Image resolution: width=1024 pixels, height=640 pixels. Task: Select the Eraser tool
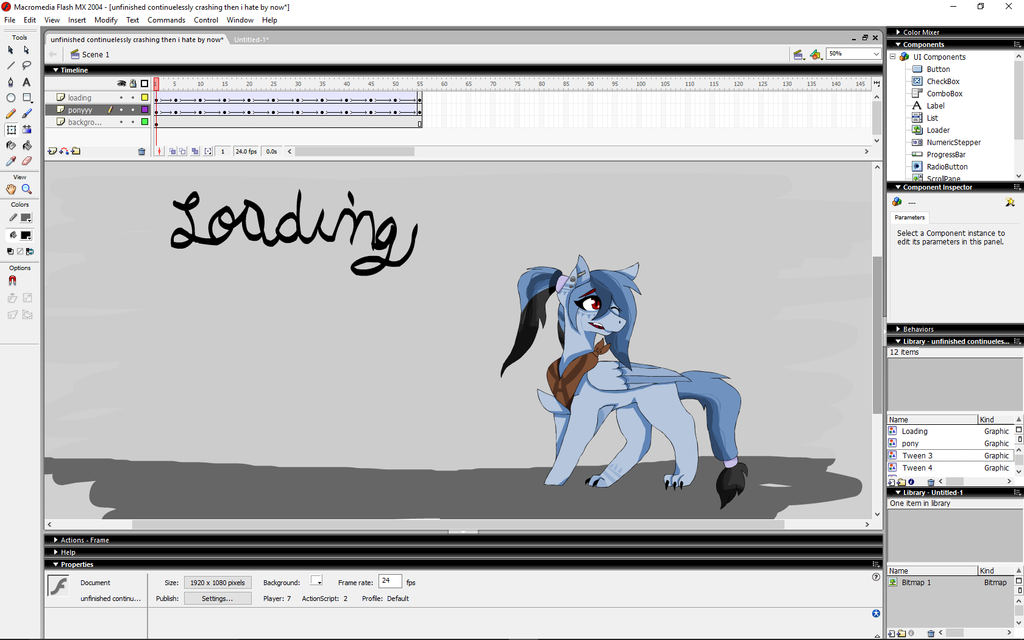(27, 161)
